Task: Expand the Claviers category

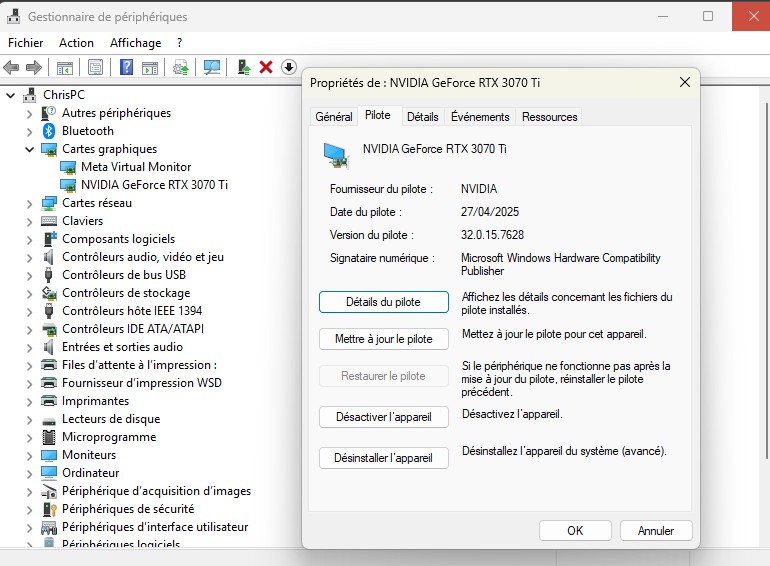Action: [x=29, y=221]
